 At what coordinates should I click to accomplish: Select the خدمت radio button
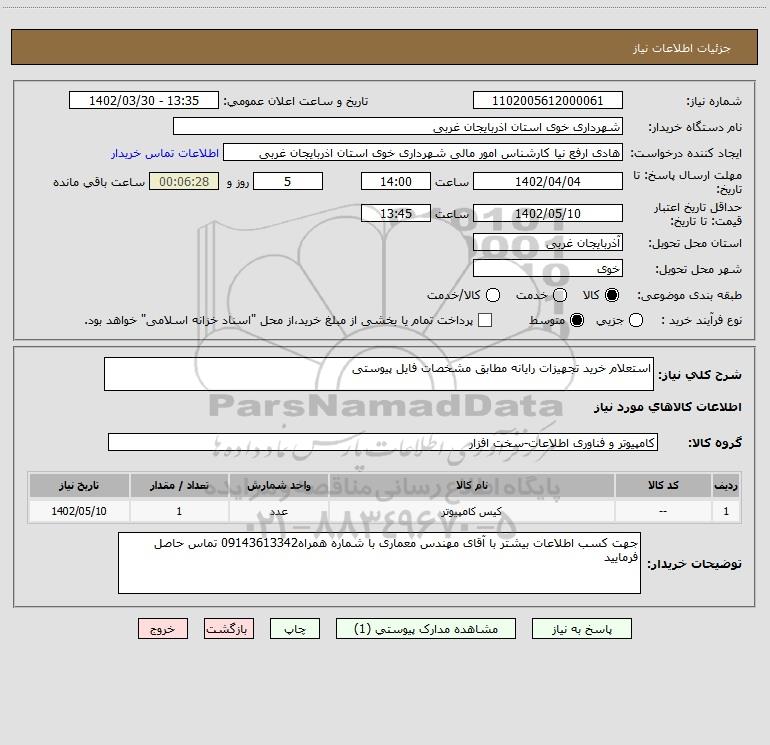(x=560, y=295)
